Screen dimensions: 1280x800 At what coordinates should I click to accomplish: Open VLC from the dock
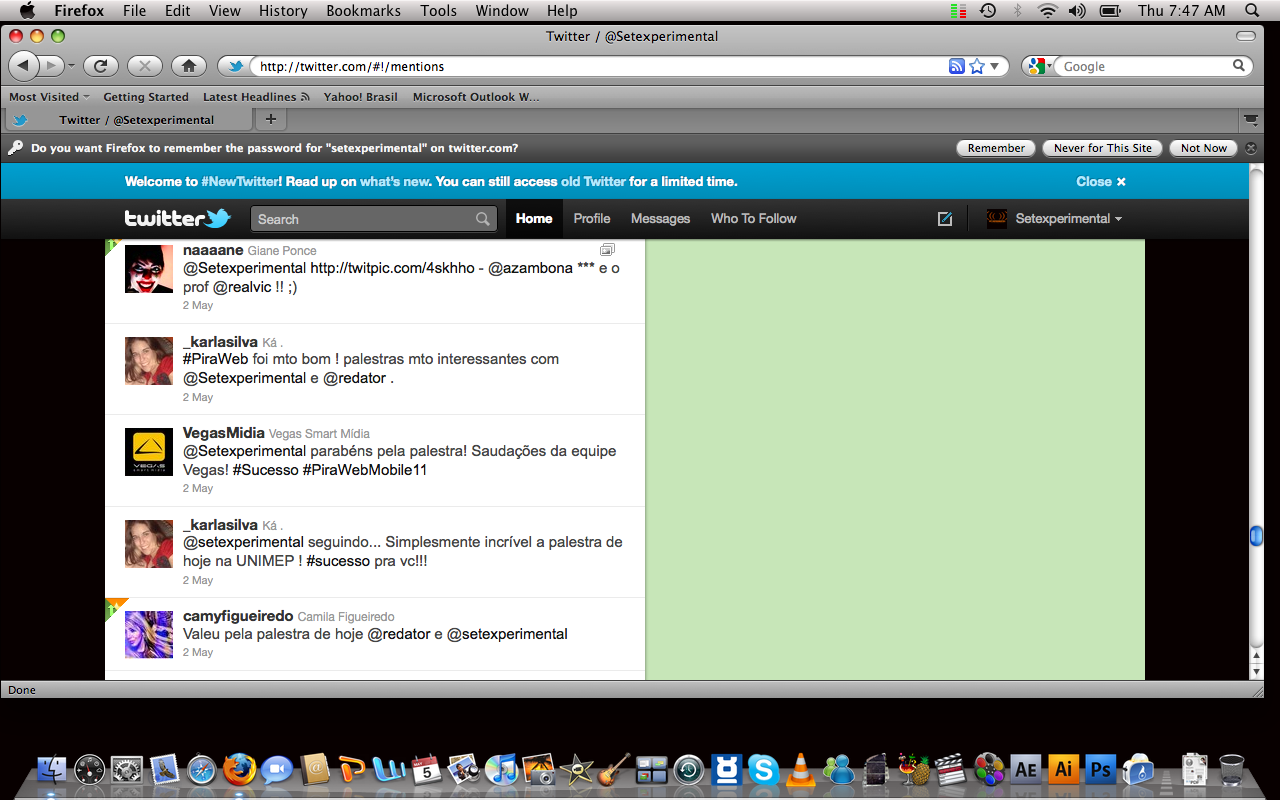pos(800,769)
